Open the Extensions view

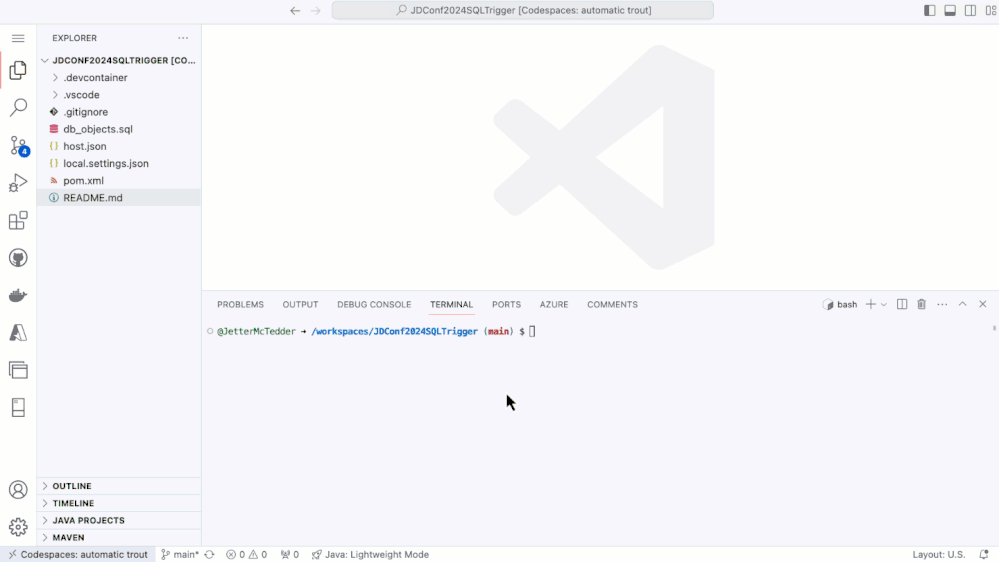coord(18,220)
